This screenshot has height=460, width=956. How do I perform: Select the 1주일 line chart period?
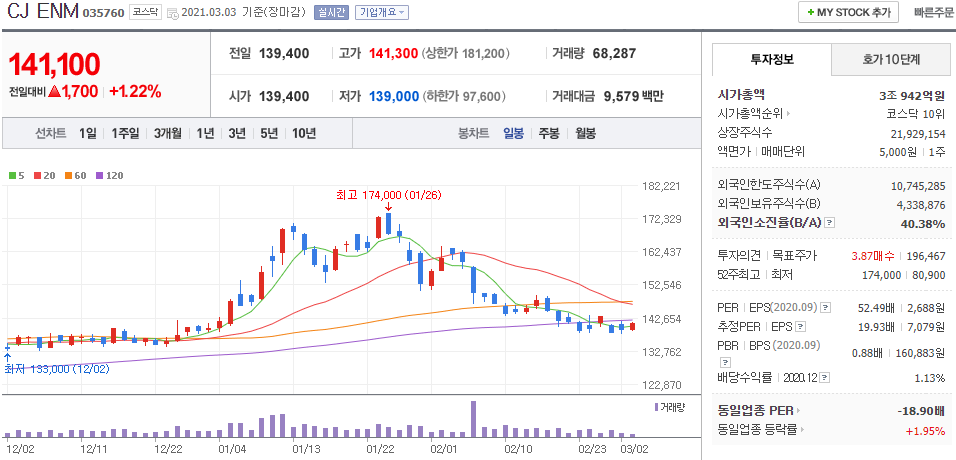125,133
